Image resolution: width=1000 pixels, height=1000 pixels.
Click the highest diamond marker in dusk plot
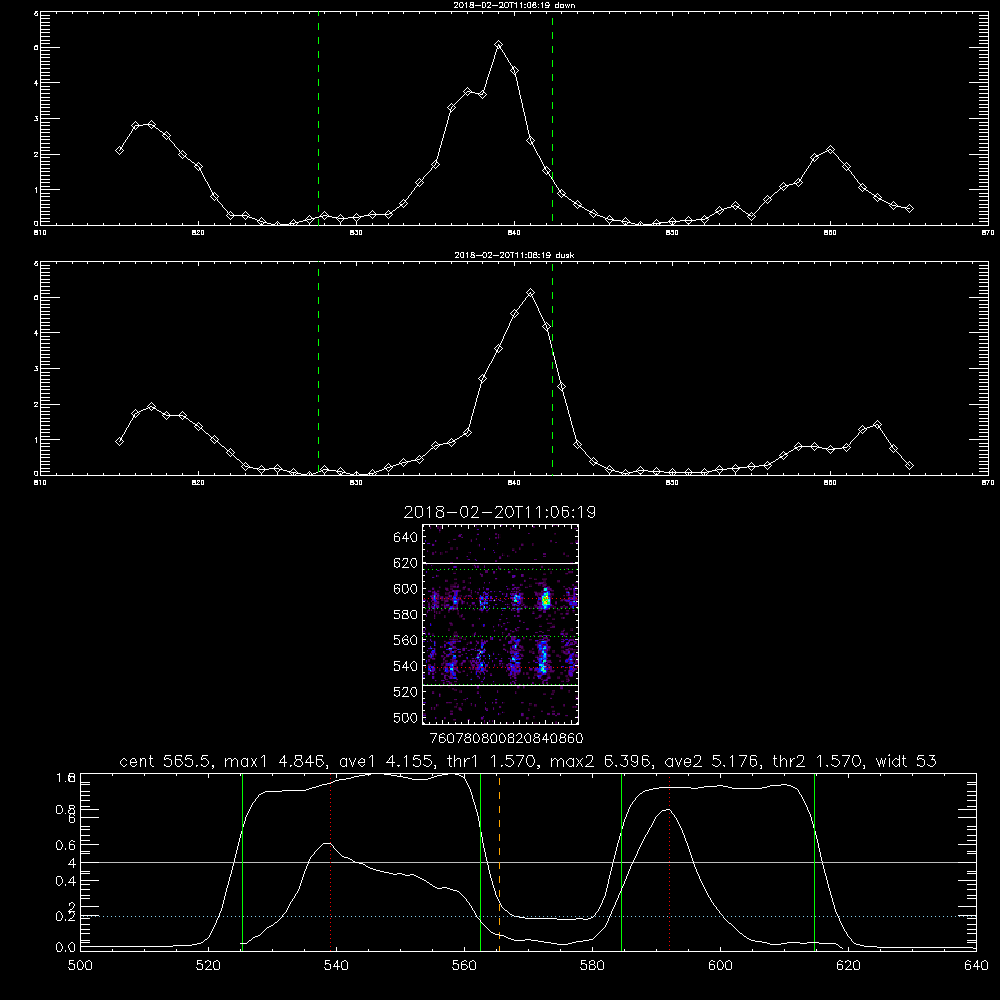click(x=530, y=293)
